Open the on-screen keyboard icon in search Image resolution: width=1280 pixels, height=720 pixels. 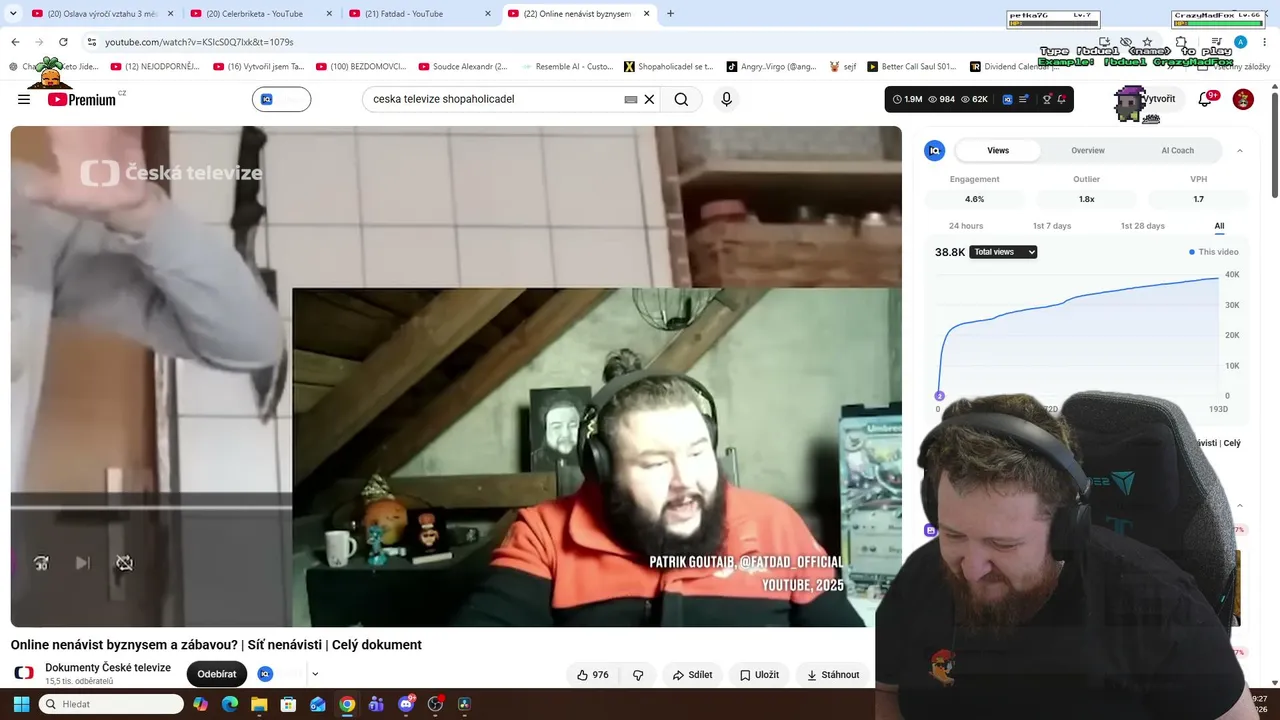coord(631,99)
